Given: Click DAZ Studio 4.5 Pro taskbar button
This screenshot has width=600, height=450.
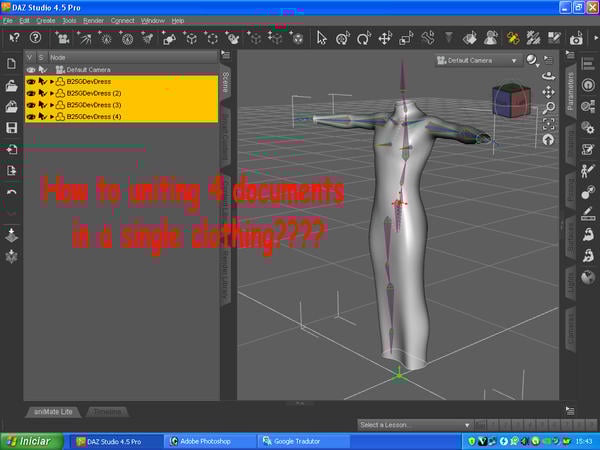Looking at the screenshot, I should 117,442.
